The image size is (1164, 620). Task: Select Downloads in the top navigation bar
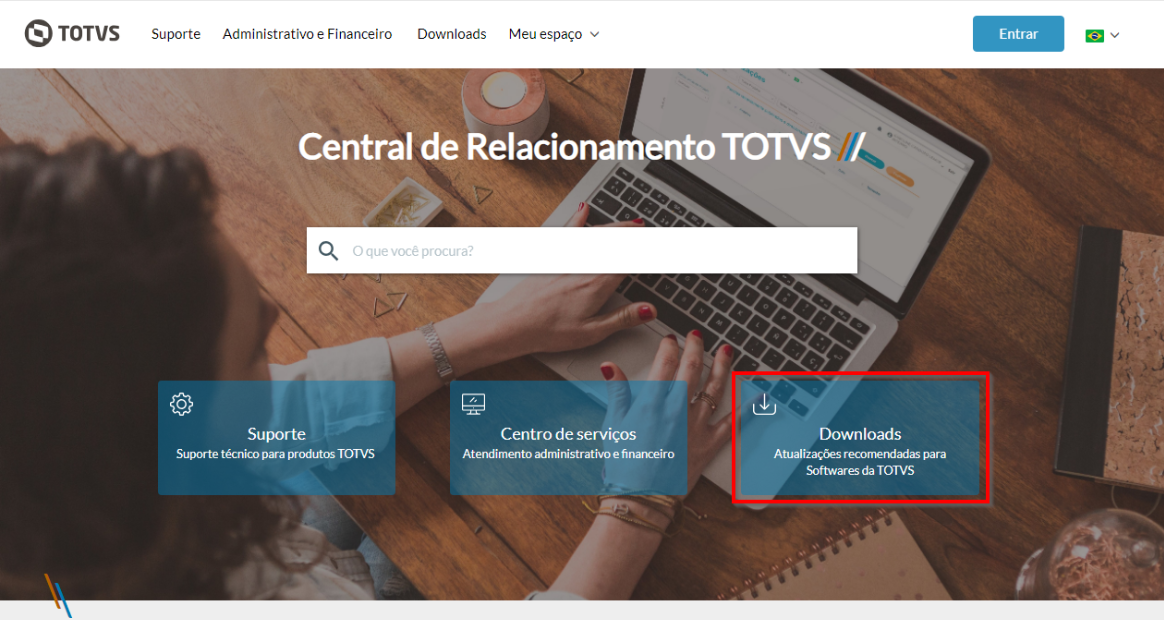coord(451,34)
